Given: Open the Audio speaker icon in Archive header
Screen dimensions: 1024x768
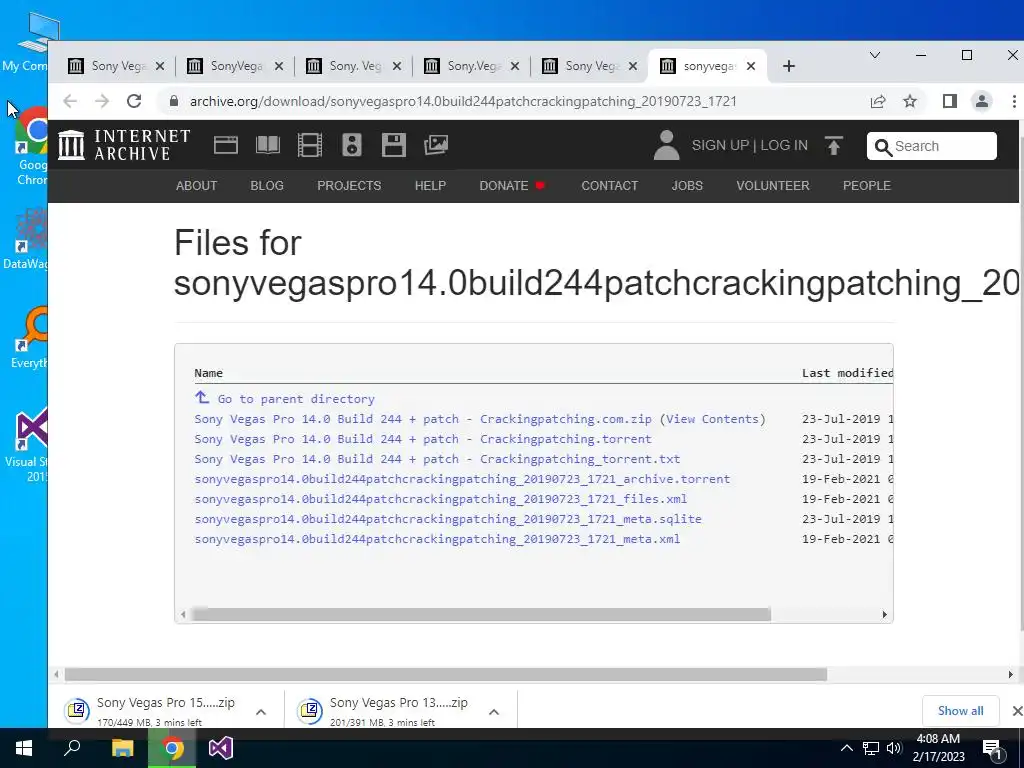Looking at the screenshot, I should (x=351, y=144).
